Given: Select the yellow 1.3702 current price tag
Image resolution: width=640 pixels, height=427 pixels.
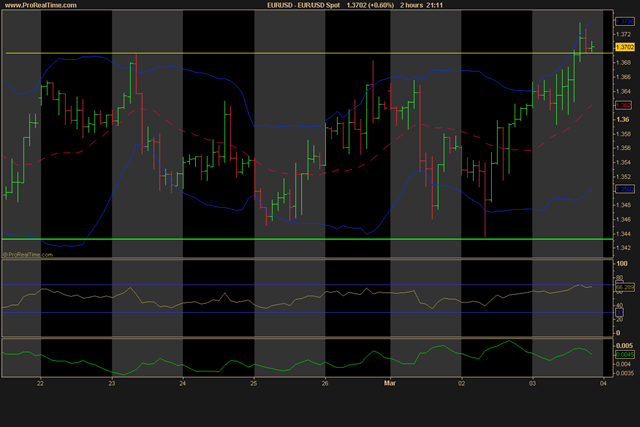Looking at the screenshot, I should pos(624,47).
